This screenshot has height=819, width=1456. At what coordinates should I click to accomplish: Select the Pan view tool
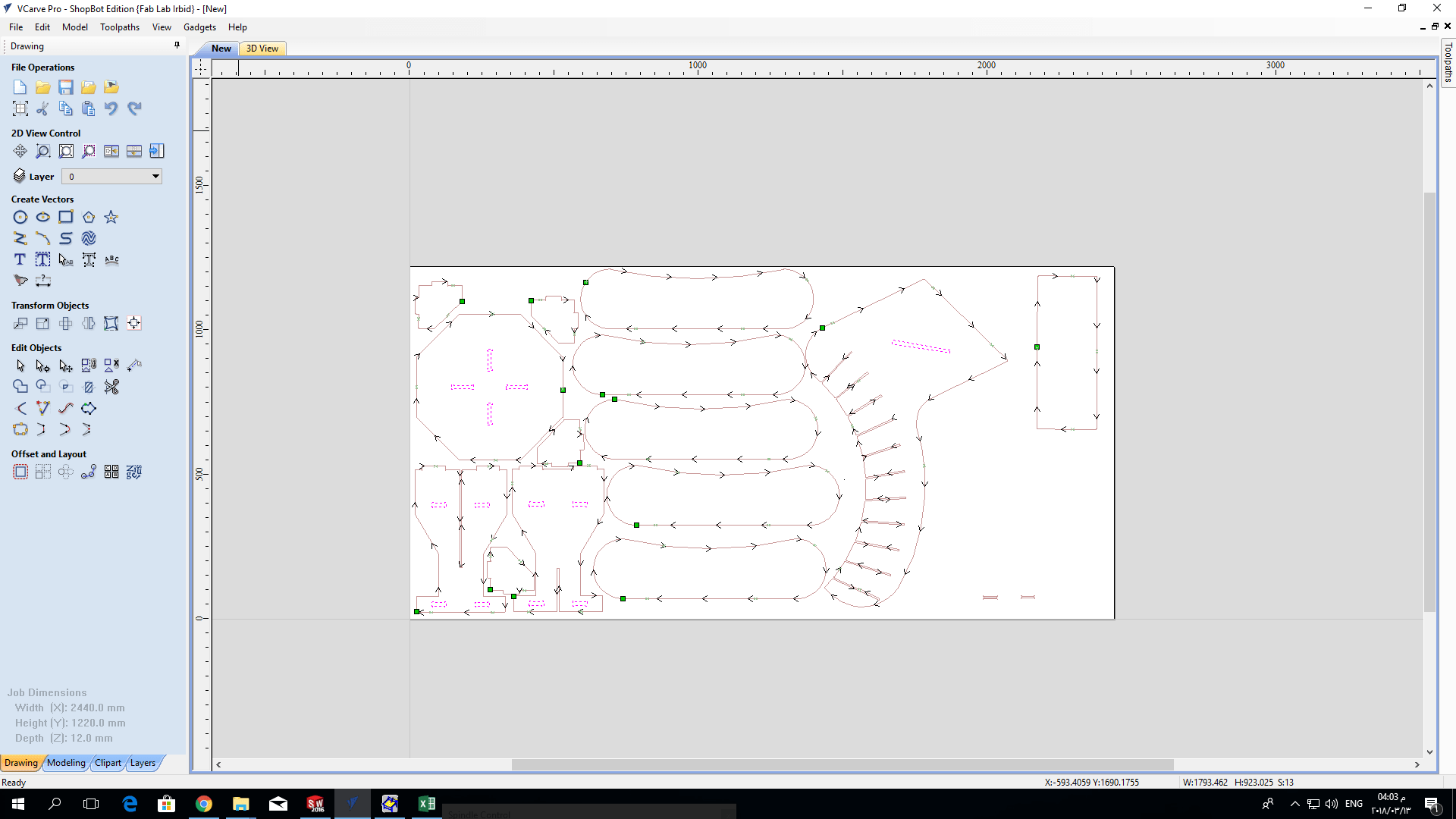point(20,151)
